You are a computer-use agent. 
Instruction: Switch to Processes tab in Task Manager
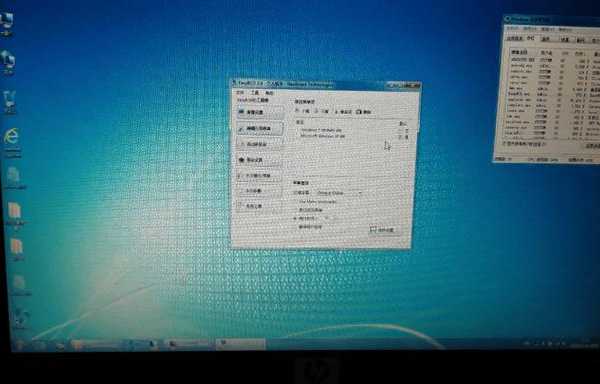coord(531,39)
